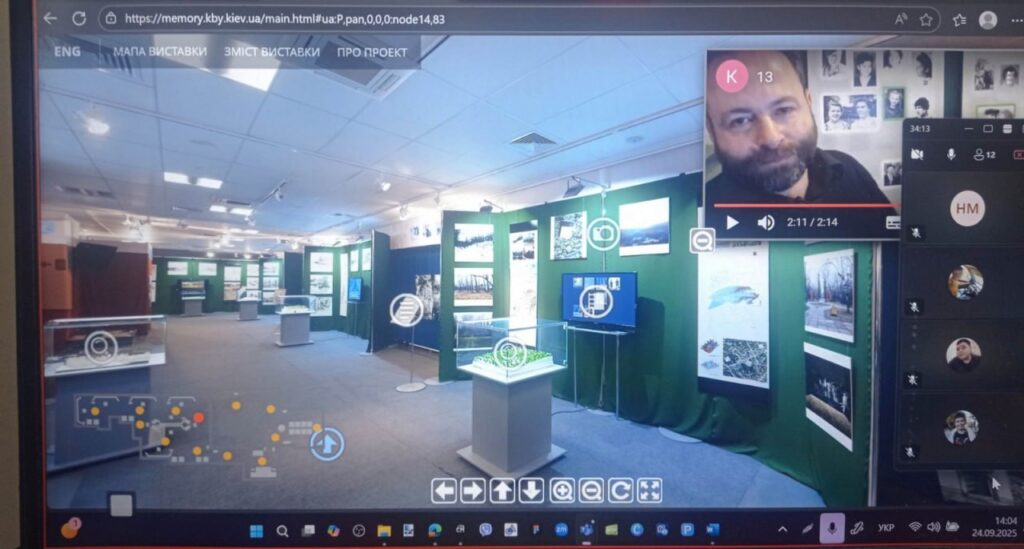Open the participants list showing 12
Viewport: 1024px width, 549px height.
984,154
